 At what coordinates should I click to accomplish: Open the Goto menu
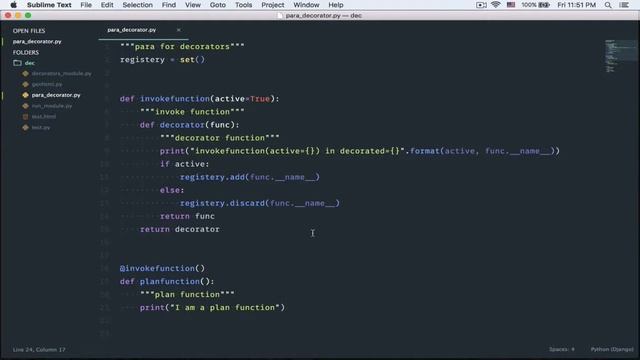coord(218,5)
